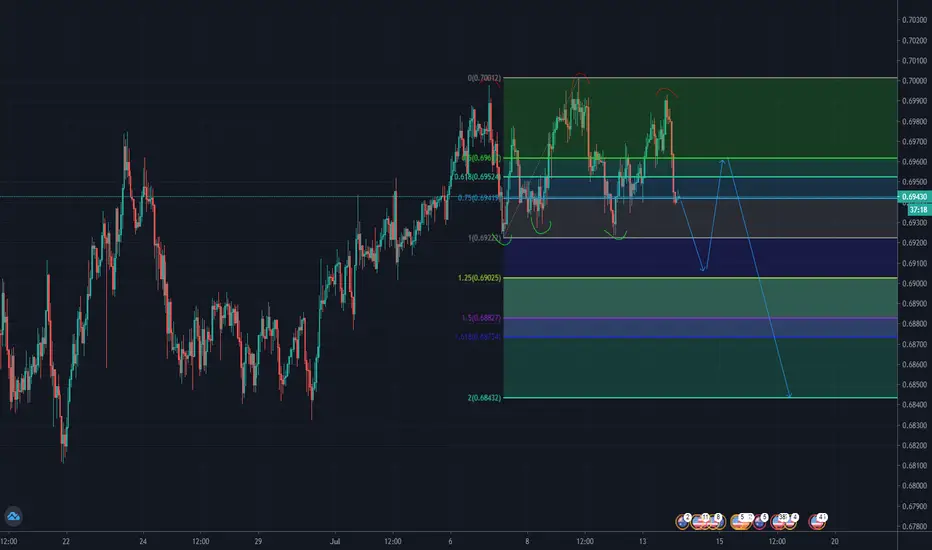Select the Fibonacci label 1.5(0.68827)

click(x=481, y=318)
